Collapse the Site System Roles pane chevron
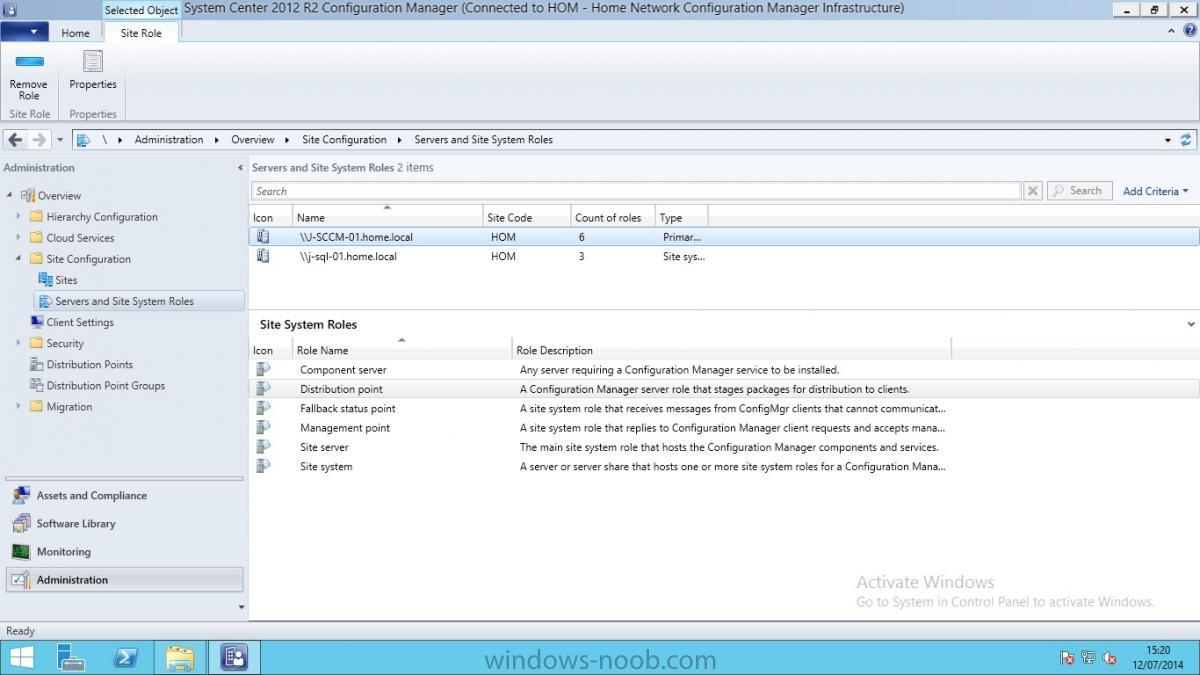This screenshot has height=675, width=1200. coord(1191,324)
